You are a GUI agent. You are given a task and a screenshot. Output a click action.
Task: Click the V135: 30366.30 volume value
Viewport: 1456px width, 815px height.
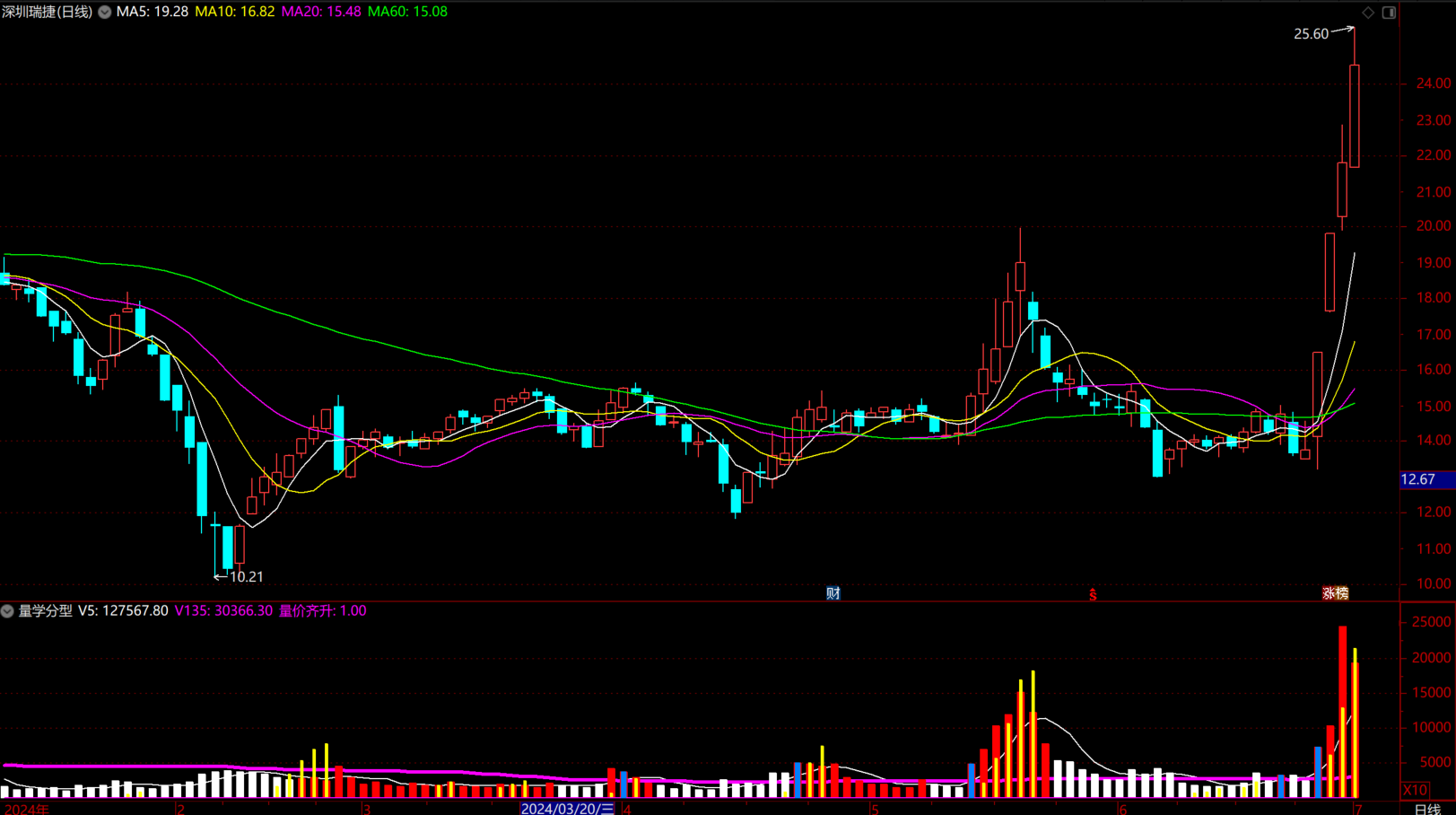[223, 611]
